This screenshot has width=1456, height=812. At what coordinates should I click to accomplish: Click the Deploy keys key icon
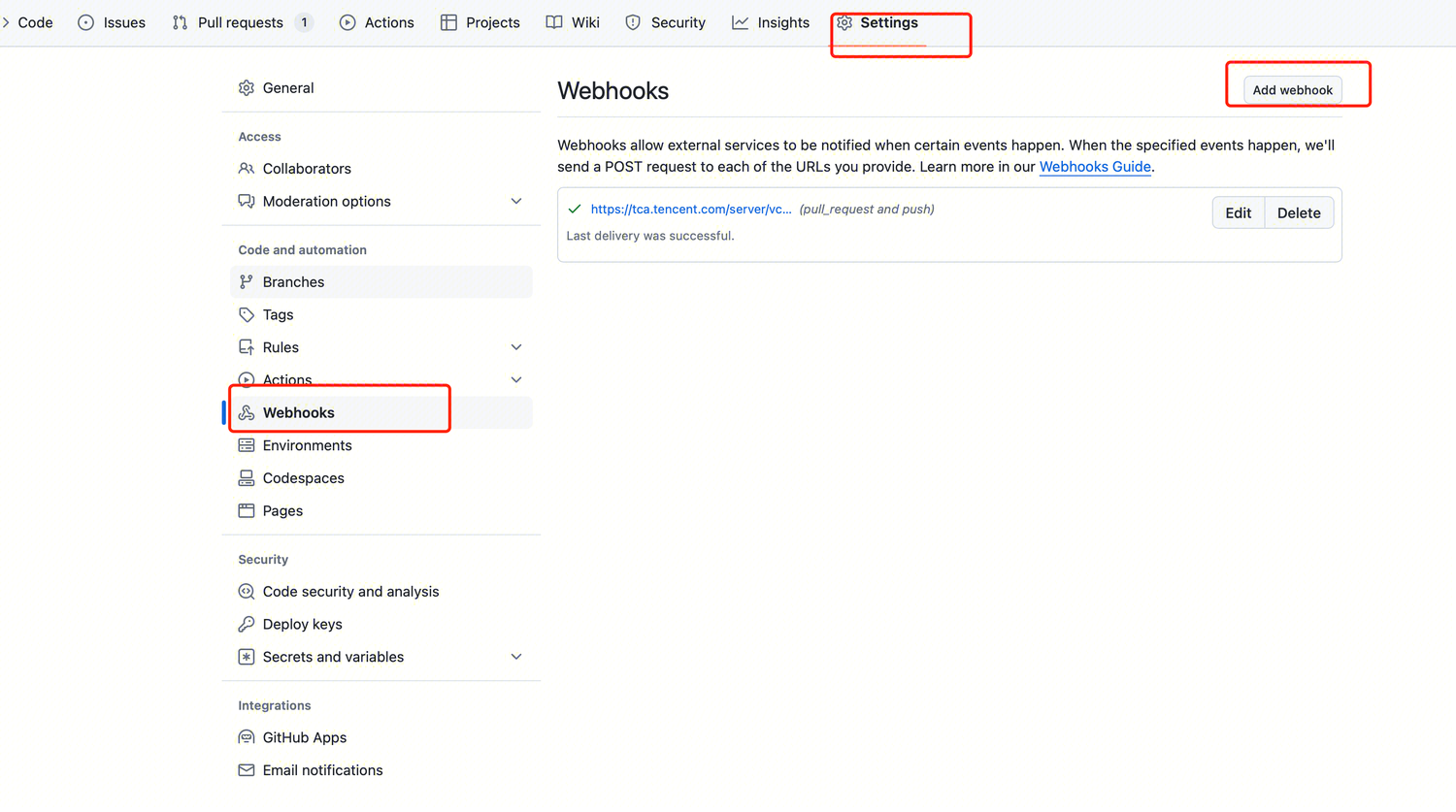pos(247,624)
